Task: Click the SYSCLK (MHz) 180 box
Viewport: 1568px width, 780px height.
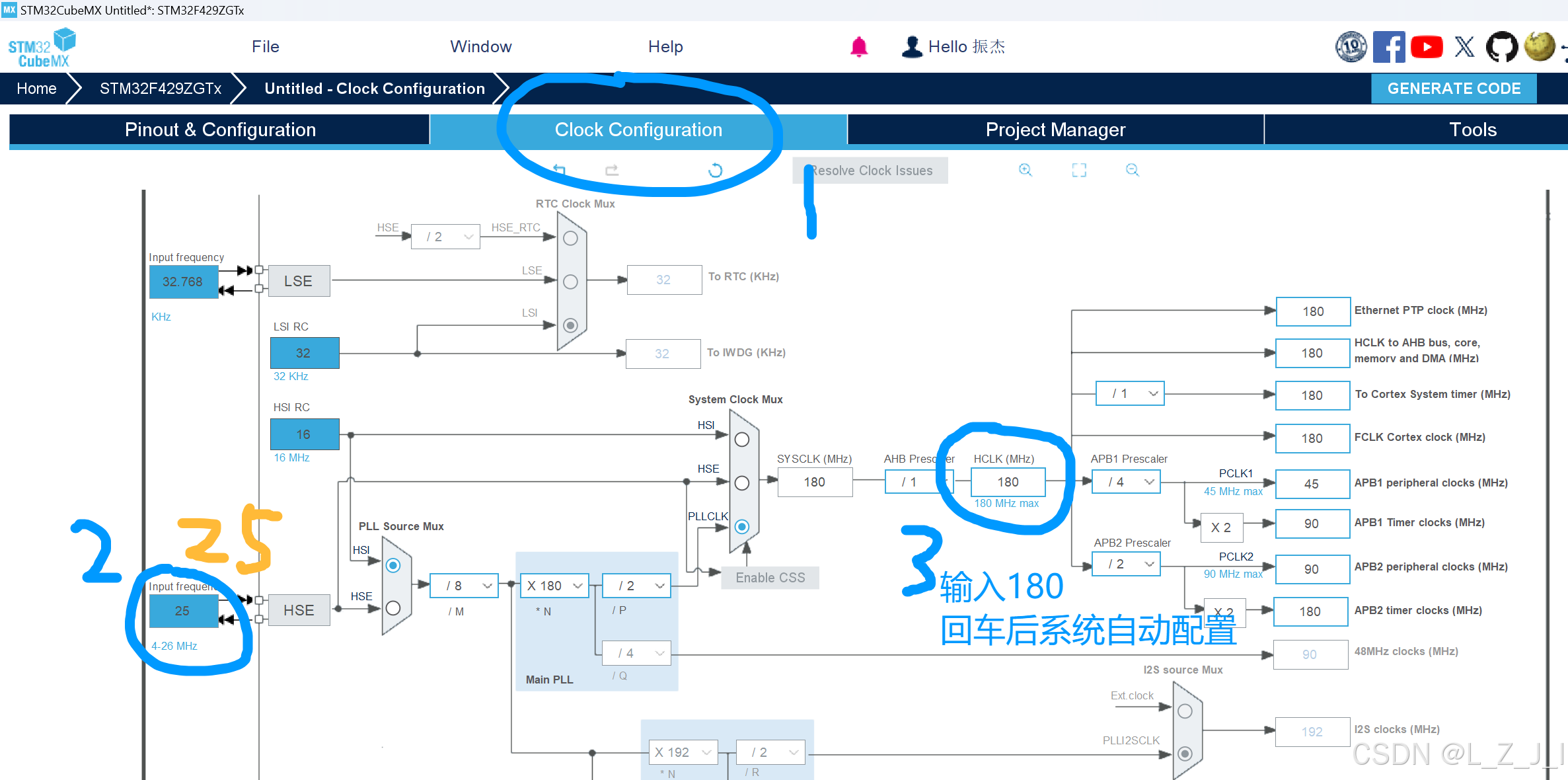Action: click(815, 482)
